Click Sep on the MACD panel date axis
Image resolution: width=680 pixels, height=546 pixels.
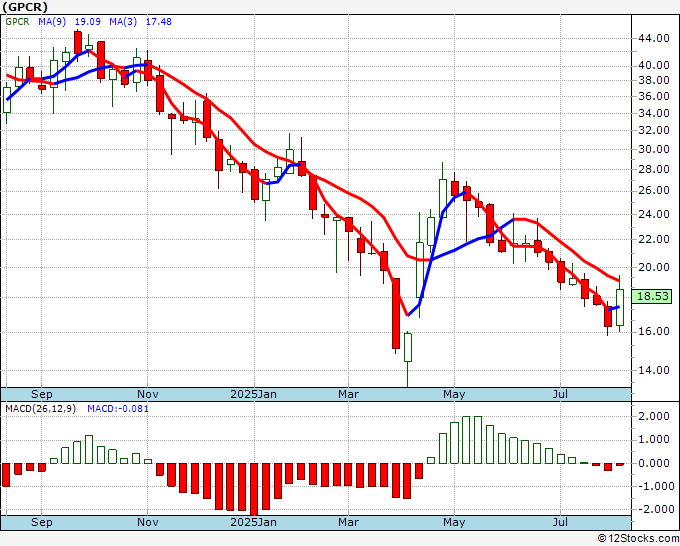pyautogui.click(x=42, y=522)
